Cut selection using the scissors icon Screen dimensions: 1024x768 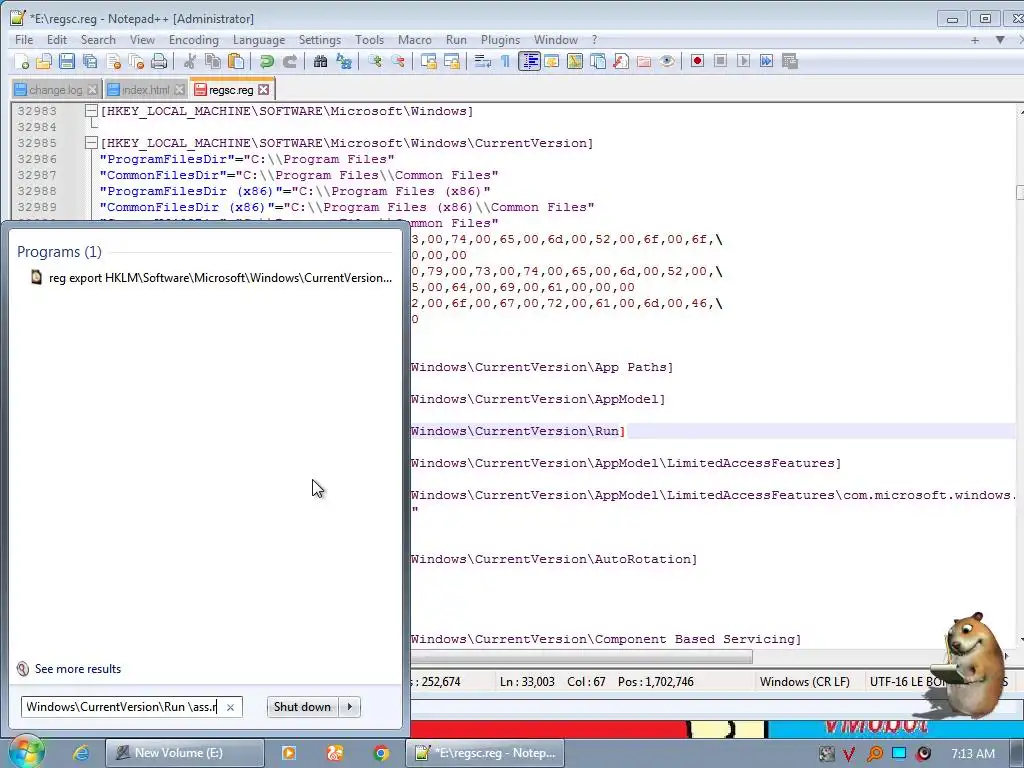coord(189,61)
